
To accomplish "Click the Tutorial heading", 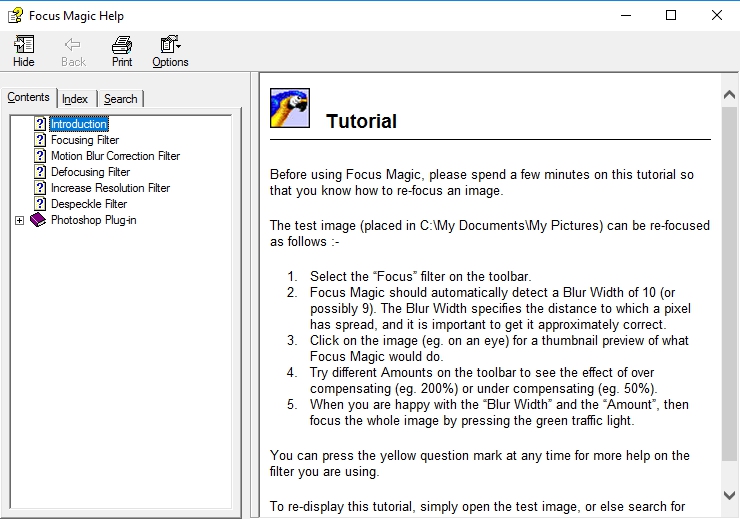I will click(362, 121).
